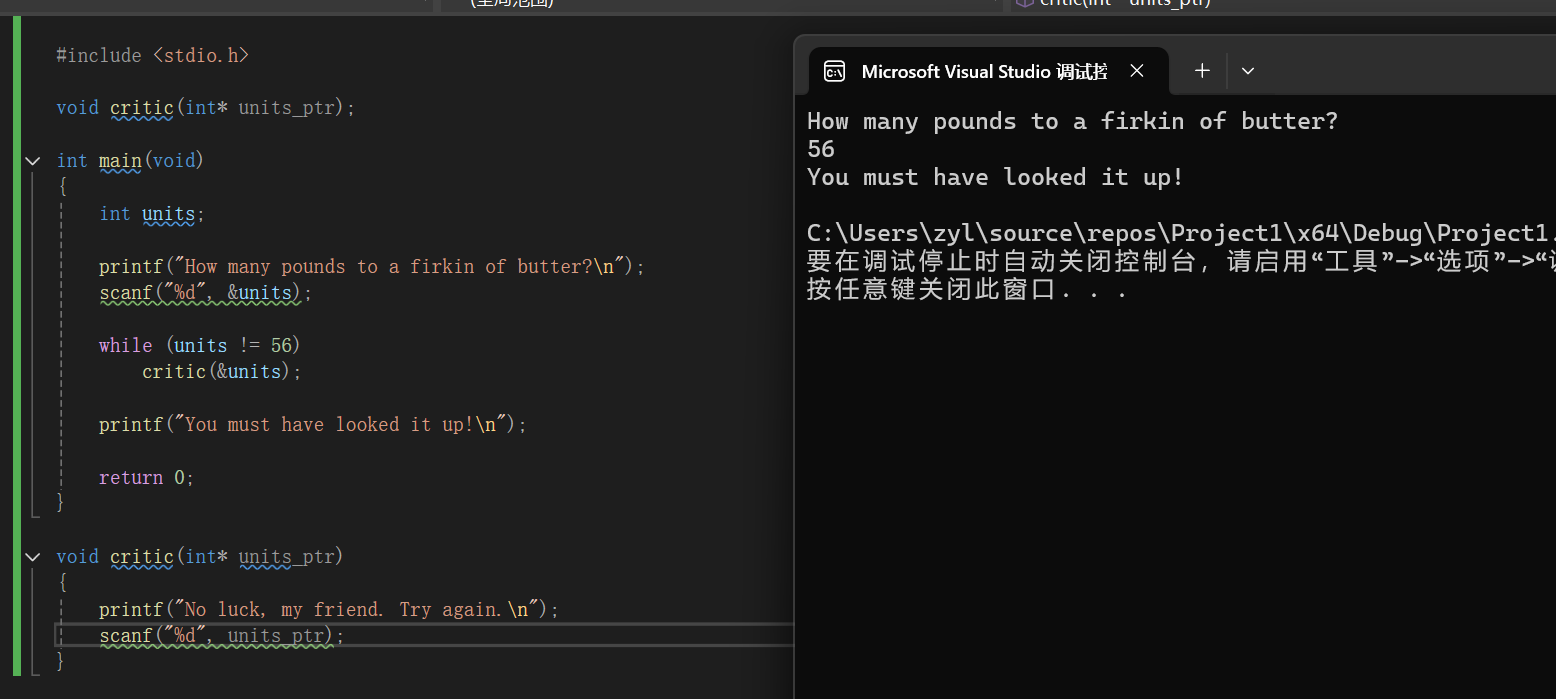Click the printf 'No luck, my friend' code line
Viewport: 1556px width, 699px height.
(329, 610)
